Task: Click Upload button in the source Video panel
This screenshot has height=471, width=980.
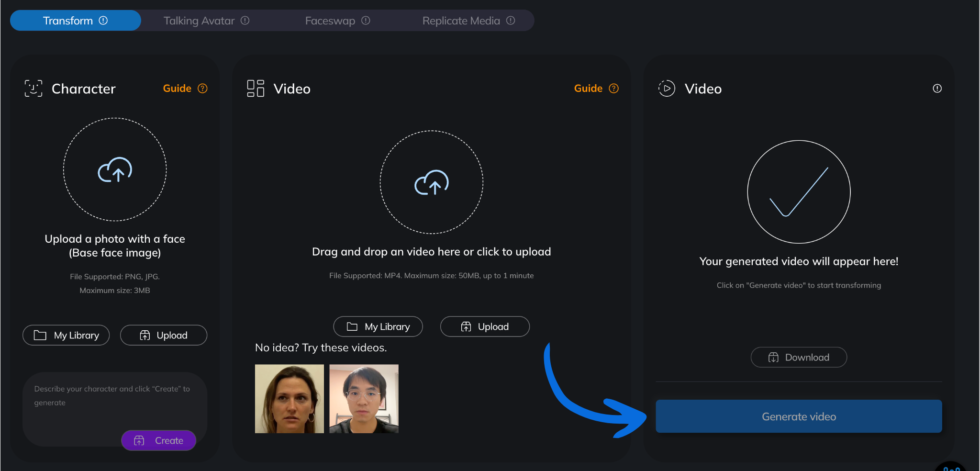Action: coord(485,327)
